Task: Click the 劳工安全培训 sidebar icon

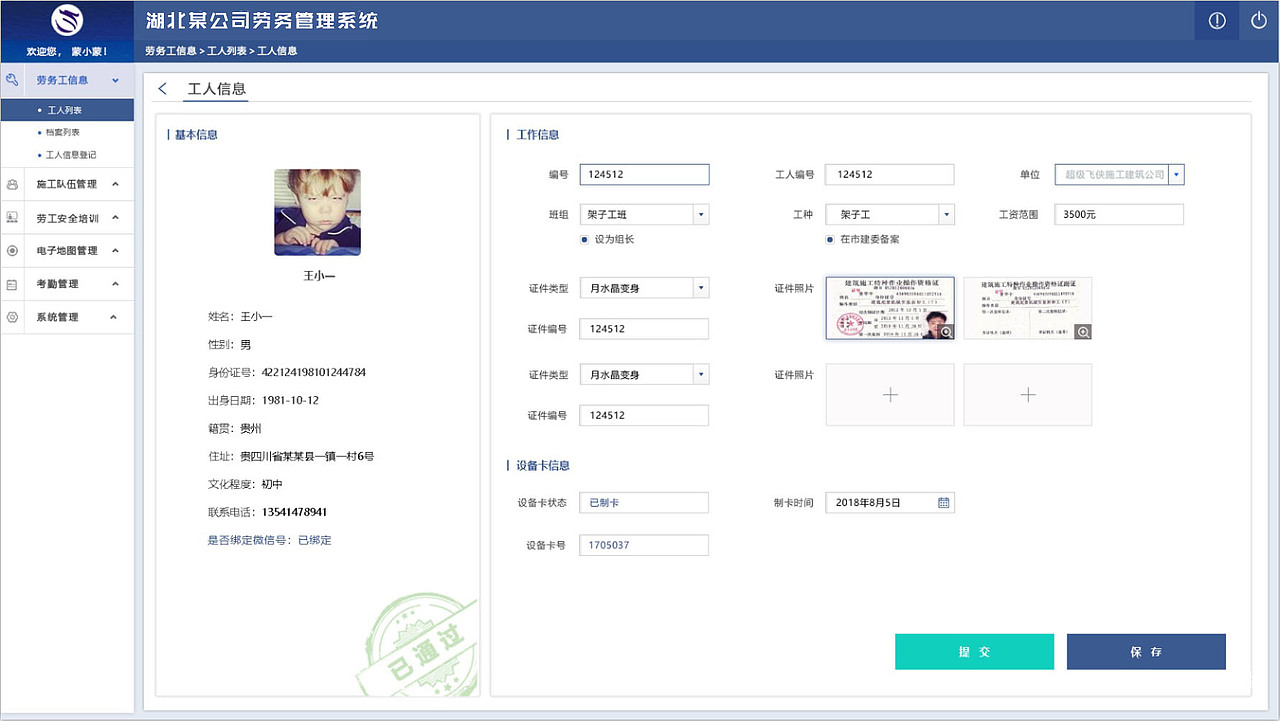Action: point(13,217)
